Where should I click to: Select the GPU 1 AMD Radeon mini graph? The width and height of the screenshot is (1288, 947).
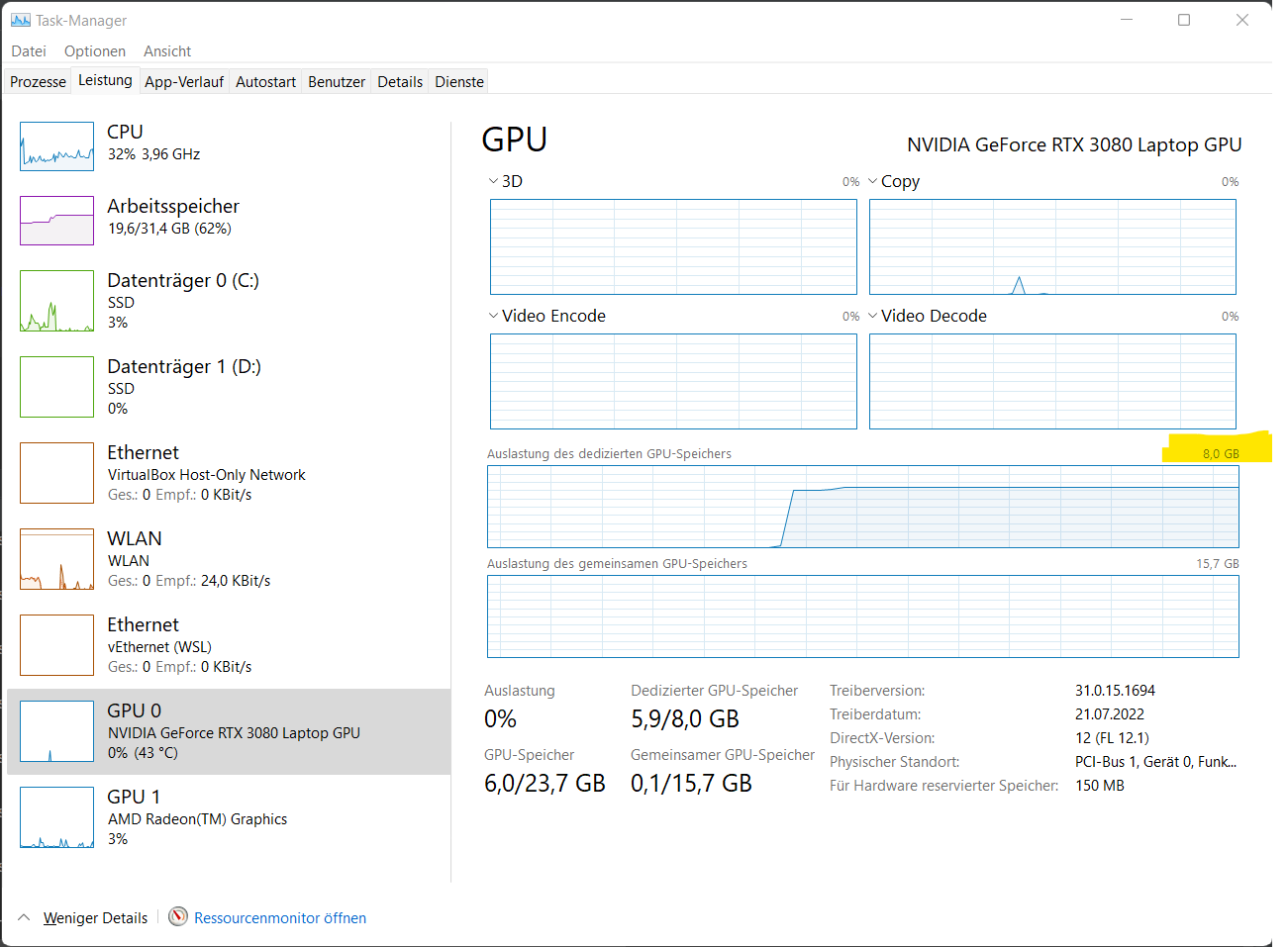click(56, 817)
